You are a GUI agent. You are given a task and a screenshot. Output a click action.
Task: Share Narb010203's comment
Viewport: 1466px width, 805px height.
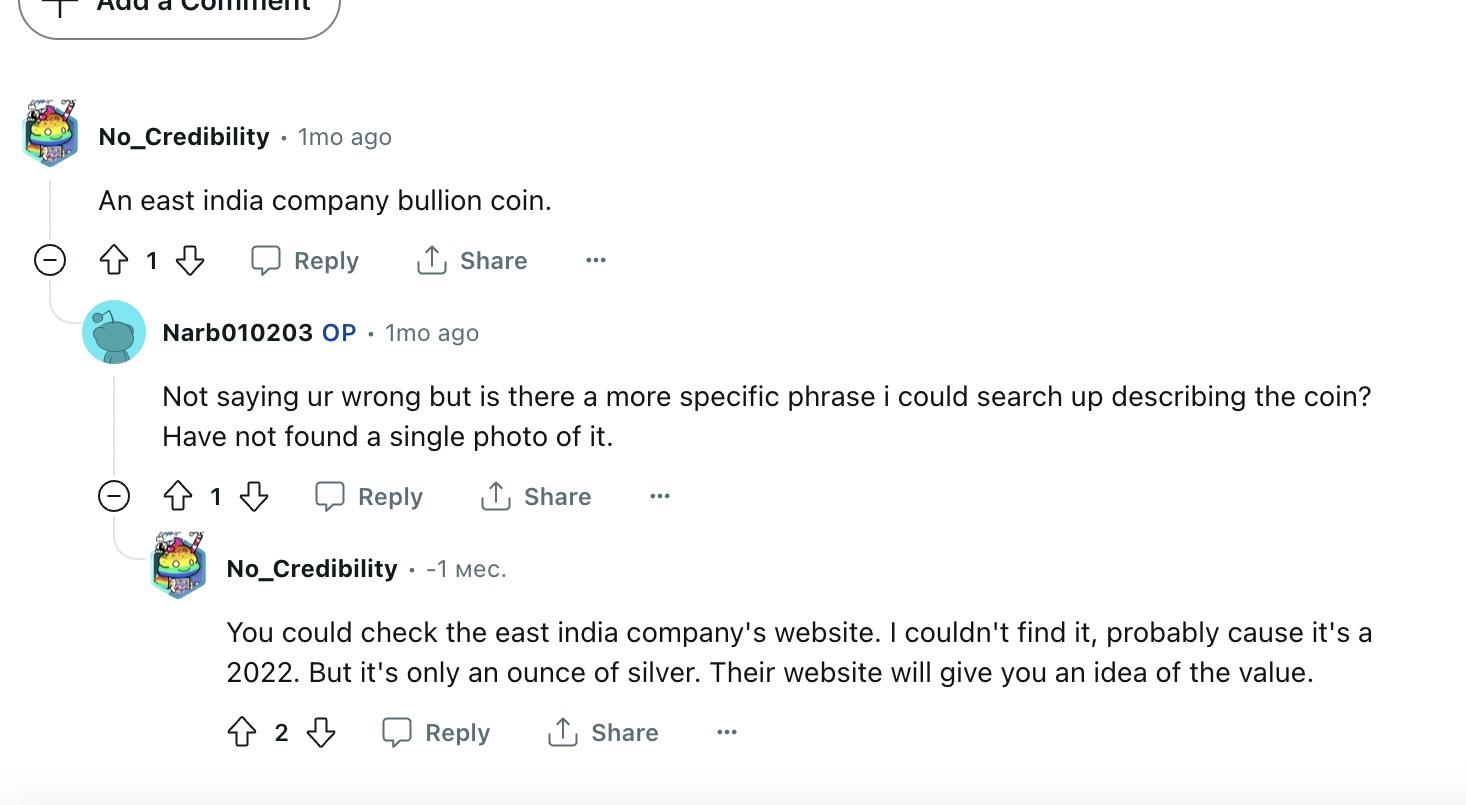pyautogui.click(x=536, y=497)
